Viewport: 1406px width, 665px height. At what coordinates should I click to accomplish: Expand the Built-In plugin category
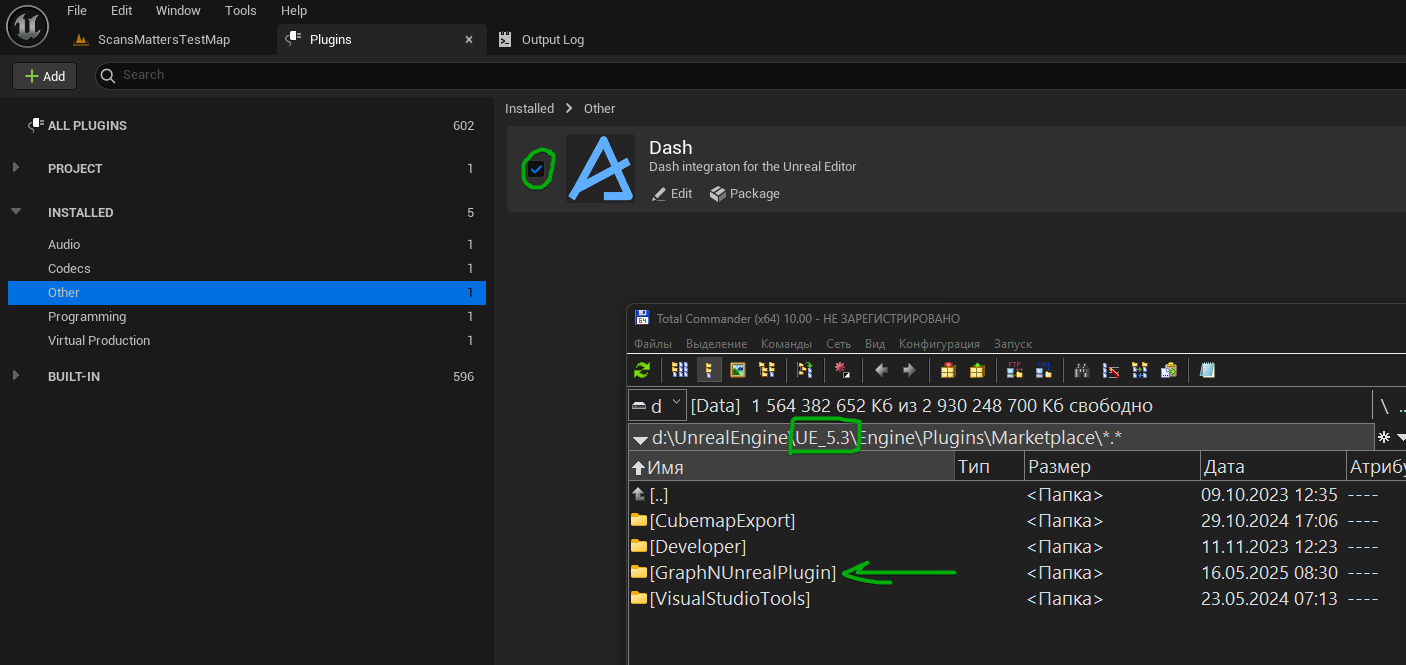coord(16,376)
